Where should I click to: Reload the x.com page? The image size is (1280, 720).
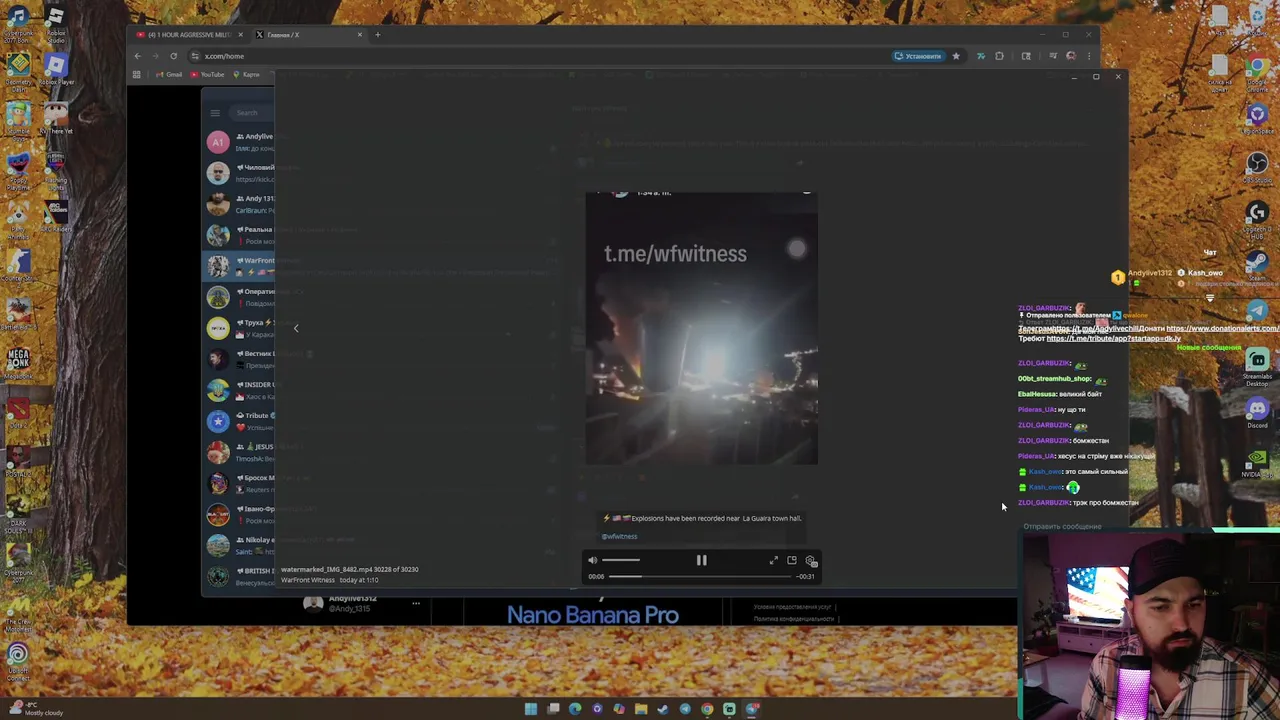(173, 56)
